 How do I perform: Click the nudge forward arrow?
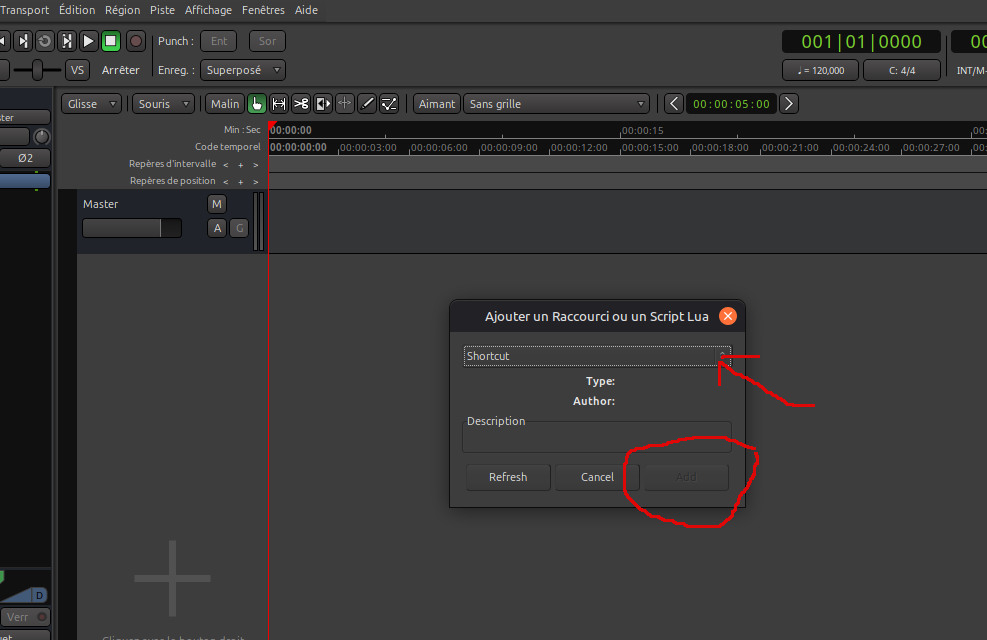coord(789,104)
